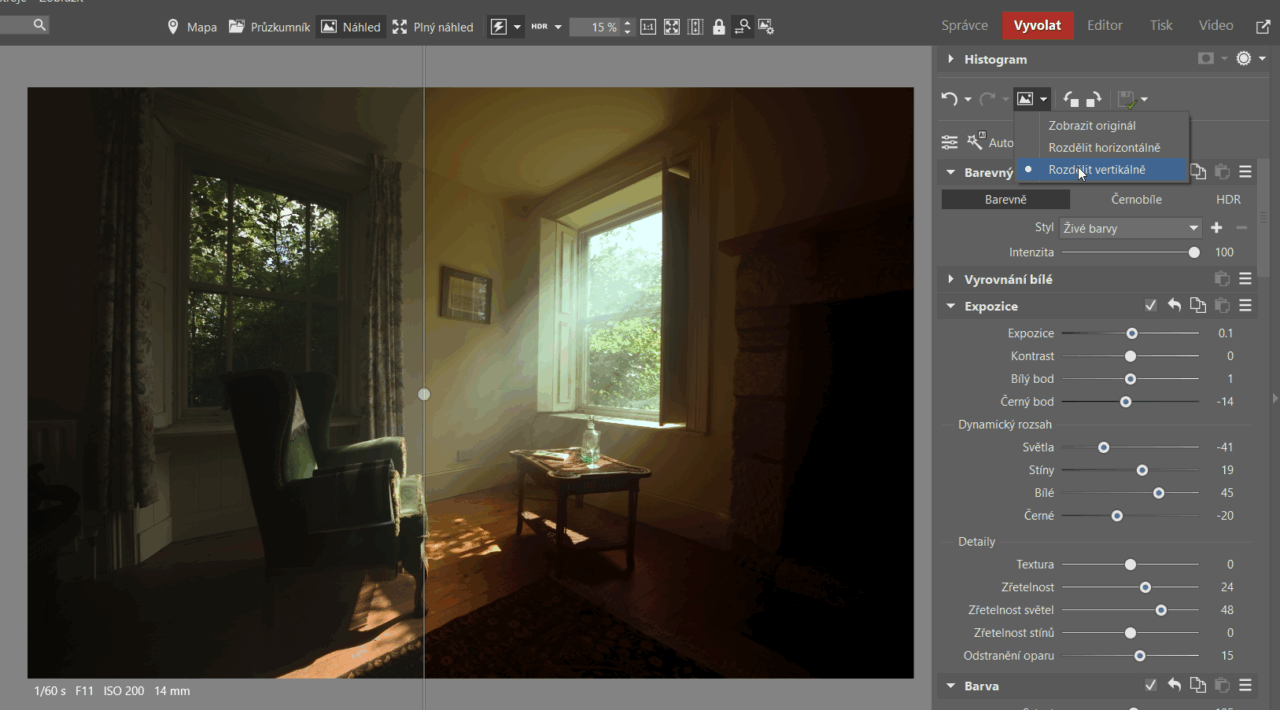Rotate the image left
This screenshot has height=710, width=1280.
pyautogui.click(x=1071, y=99)
